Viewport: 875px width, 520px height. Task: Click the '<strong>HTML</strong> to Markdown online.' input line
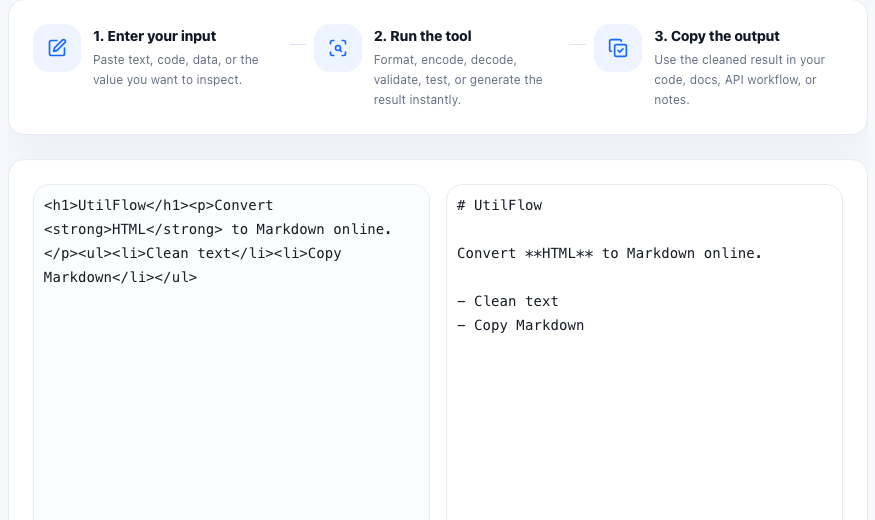tap(218, 229)
